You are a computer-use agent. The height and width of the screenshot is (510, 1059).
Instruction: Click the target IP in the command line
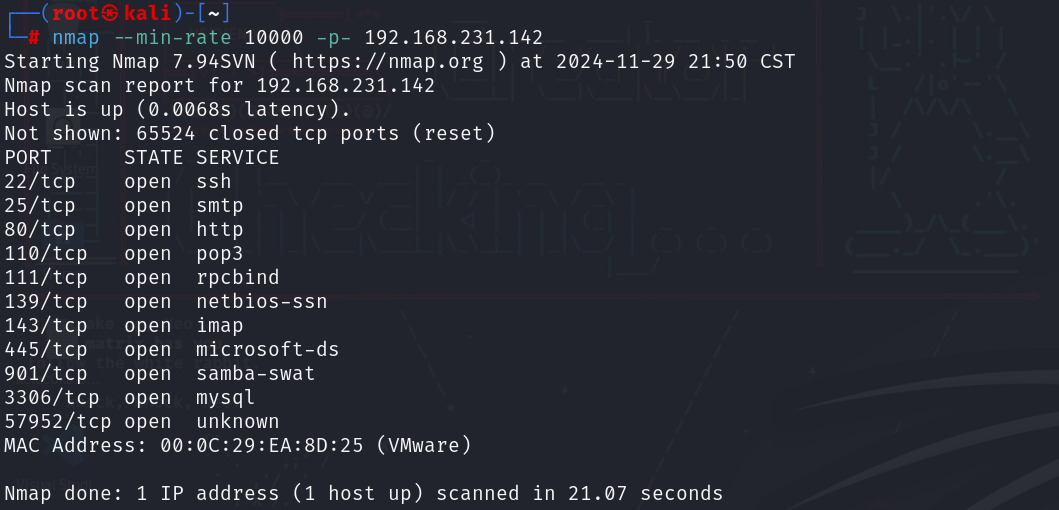click(x=453, y=37)
